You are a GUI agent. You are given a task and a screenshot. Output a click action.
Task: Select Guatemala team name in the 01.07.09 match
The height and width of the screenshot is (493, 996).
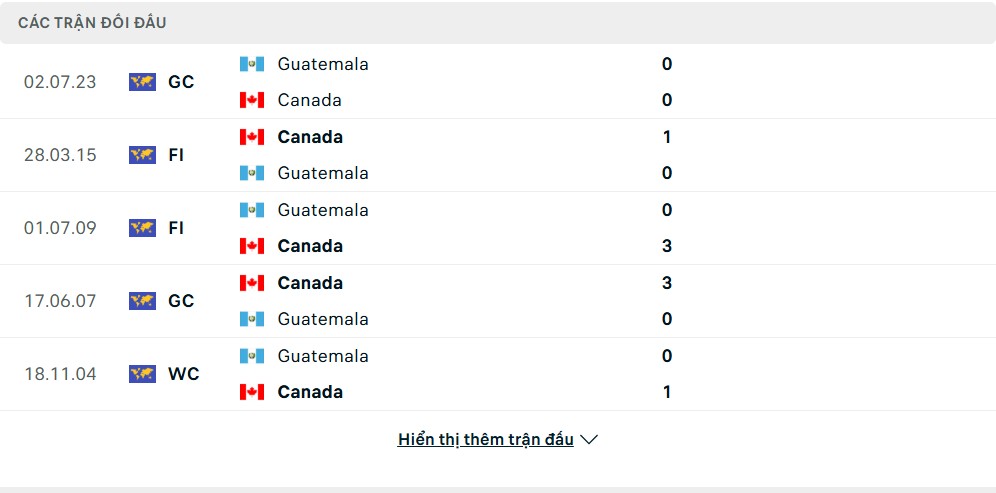coord(323,210)
